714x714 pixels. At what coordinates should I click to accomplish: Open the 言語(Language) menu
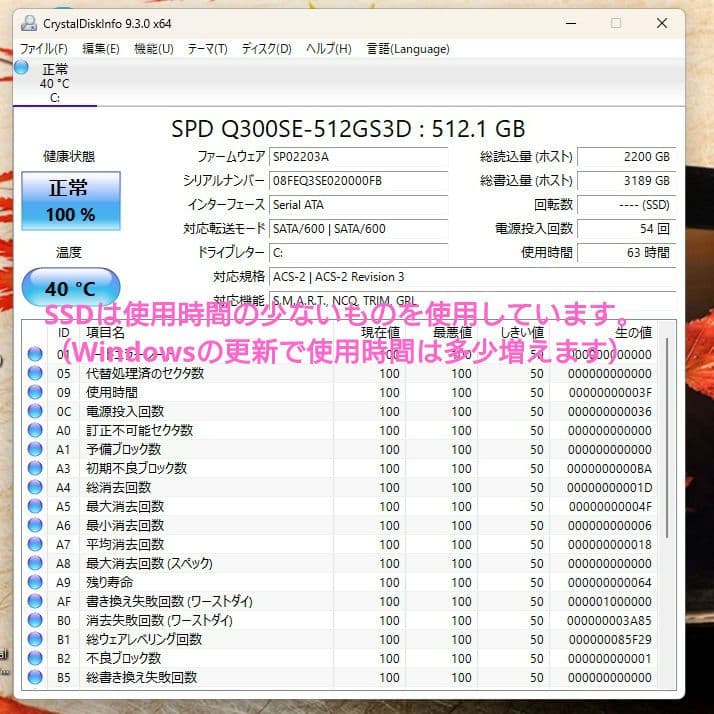[408, 49]
